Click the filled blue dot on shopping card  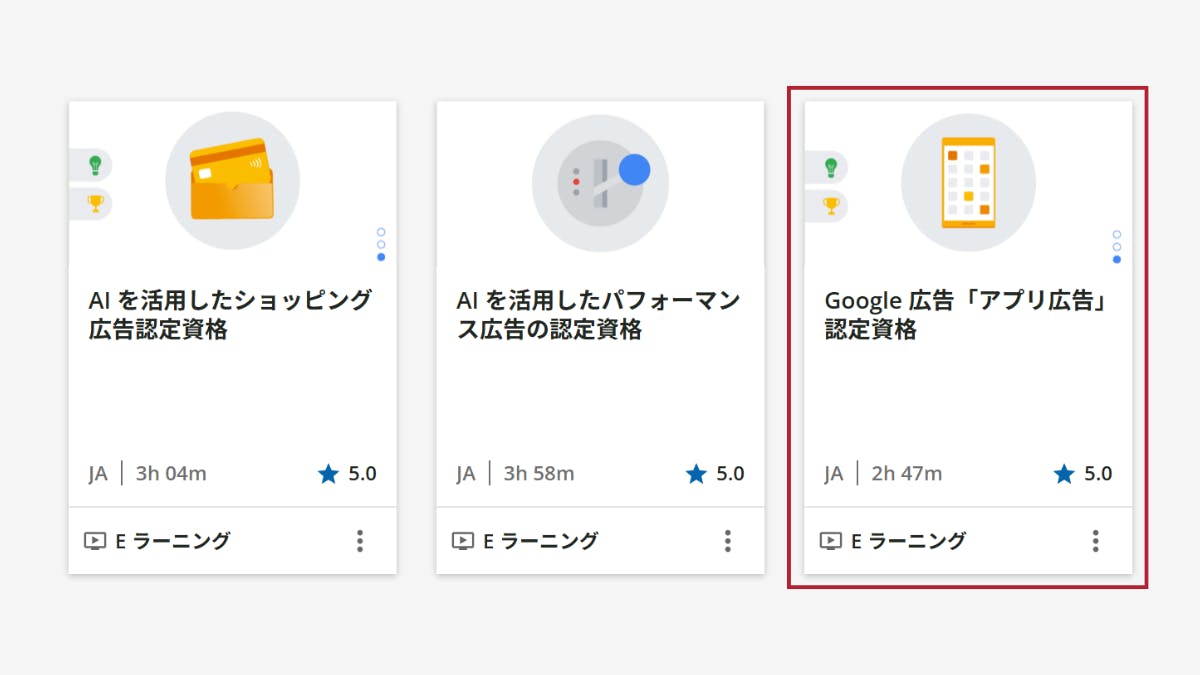point(381,257)
